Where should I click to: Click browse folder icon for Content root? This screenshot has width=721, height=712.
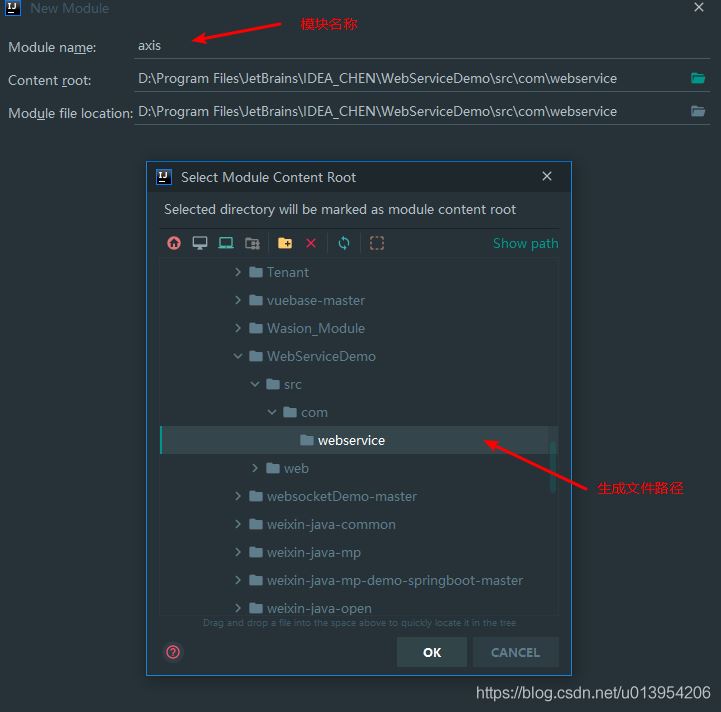pos(698,78)
